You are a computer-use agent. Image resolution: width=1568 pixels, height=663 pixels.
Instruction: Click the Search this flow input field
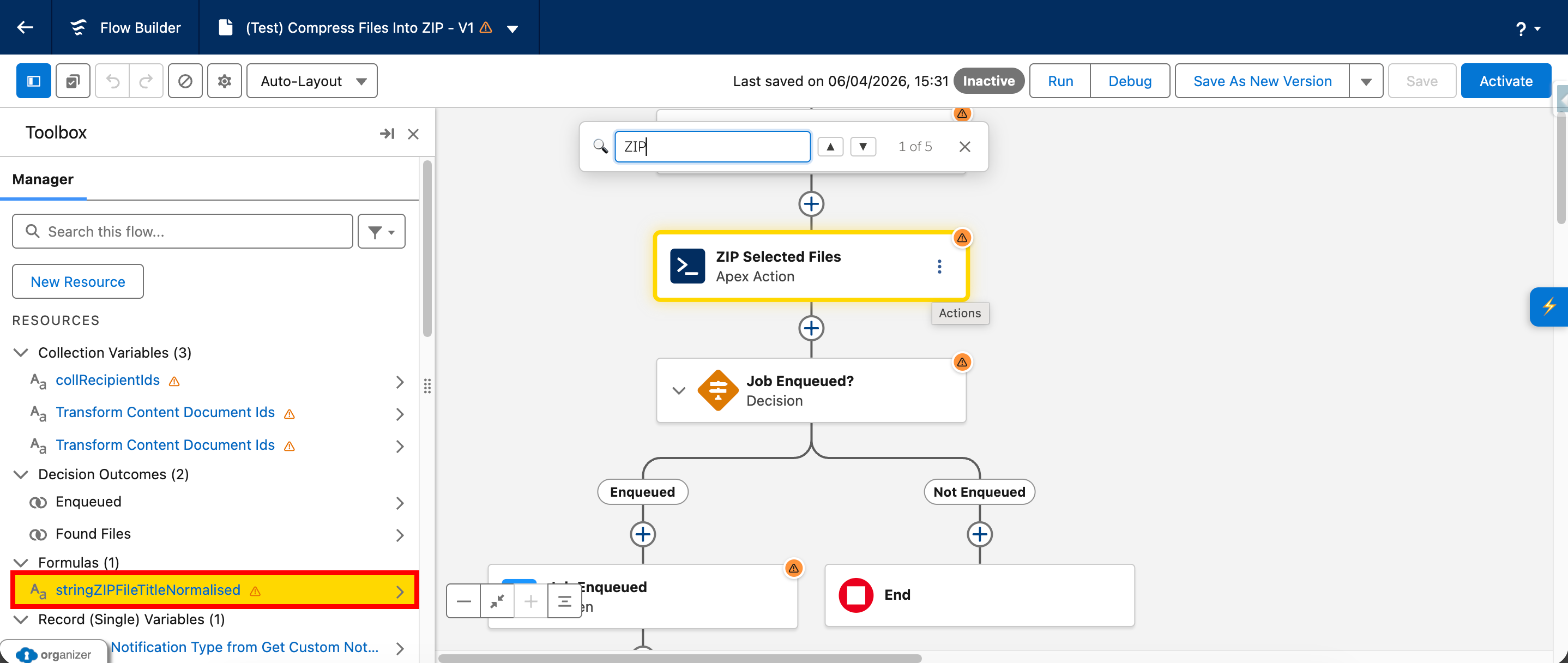coord(182,231)
